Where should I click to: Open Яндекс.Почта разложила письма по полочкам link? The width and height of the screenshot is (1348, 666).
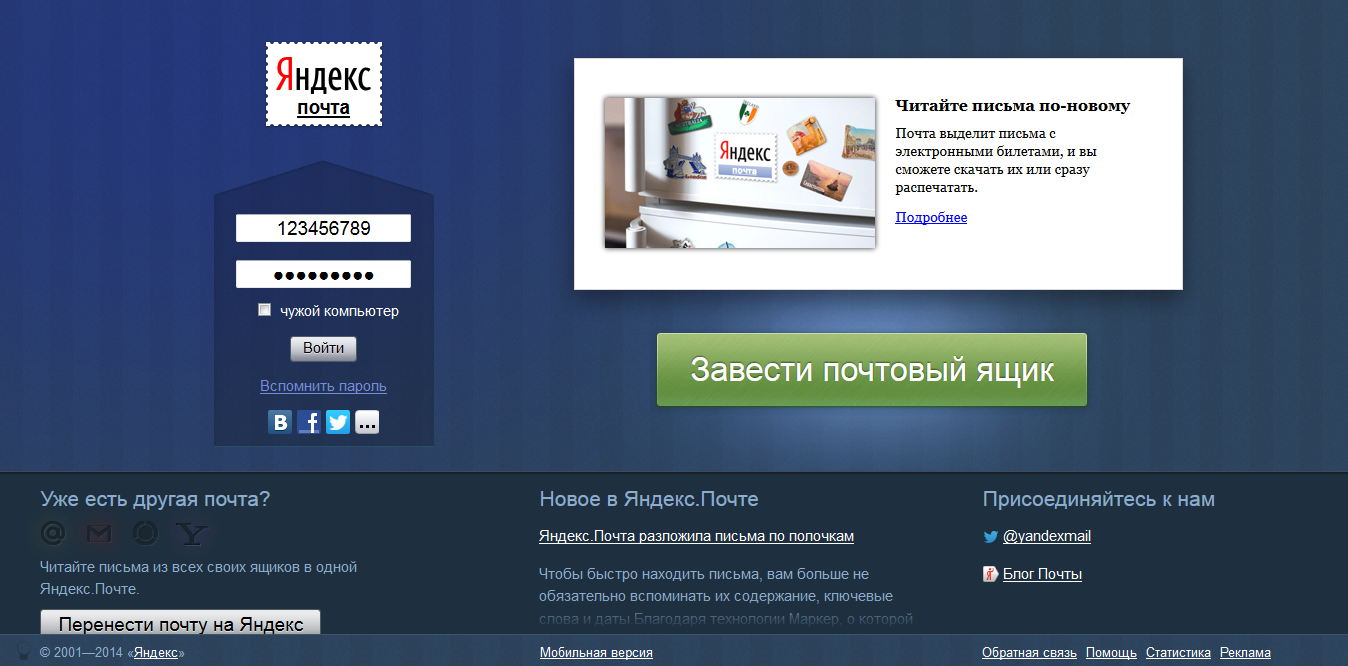pyautogui.click(x=696, y=536)
